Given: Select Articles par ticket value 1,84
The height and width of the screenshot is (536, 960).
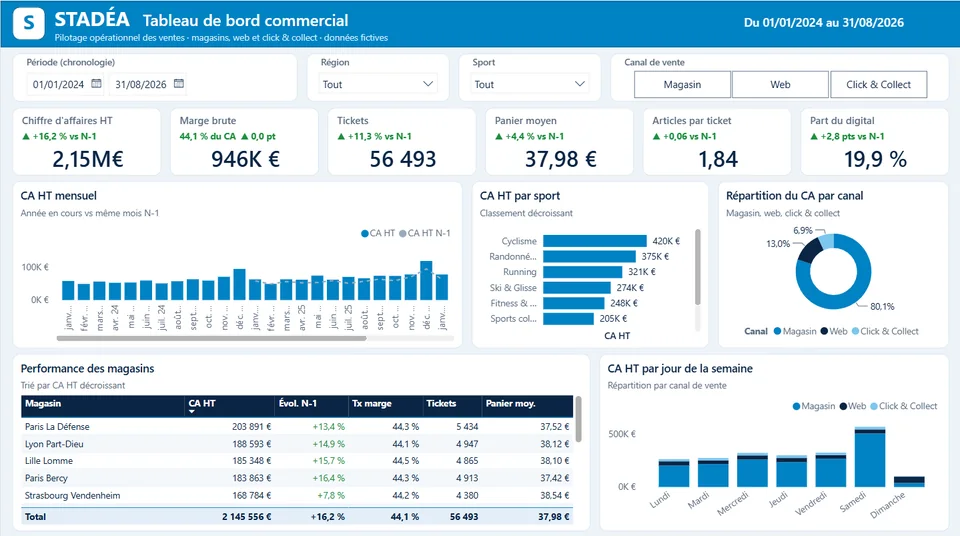Looking at the screenshot, I should [718, 159].
